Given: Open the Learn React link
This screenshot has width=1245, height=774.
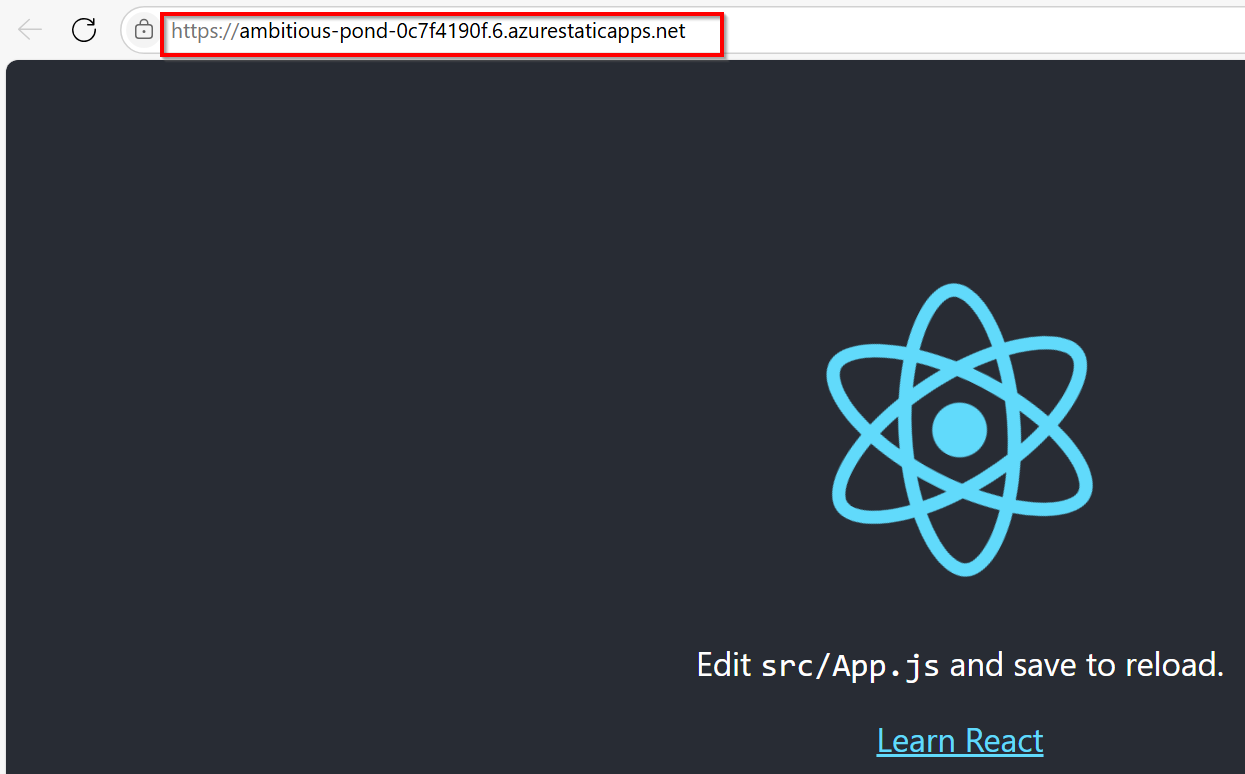Looking at the screenshot, I should [960, 741].
